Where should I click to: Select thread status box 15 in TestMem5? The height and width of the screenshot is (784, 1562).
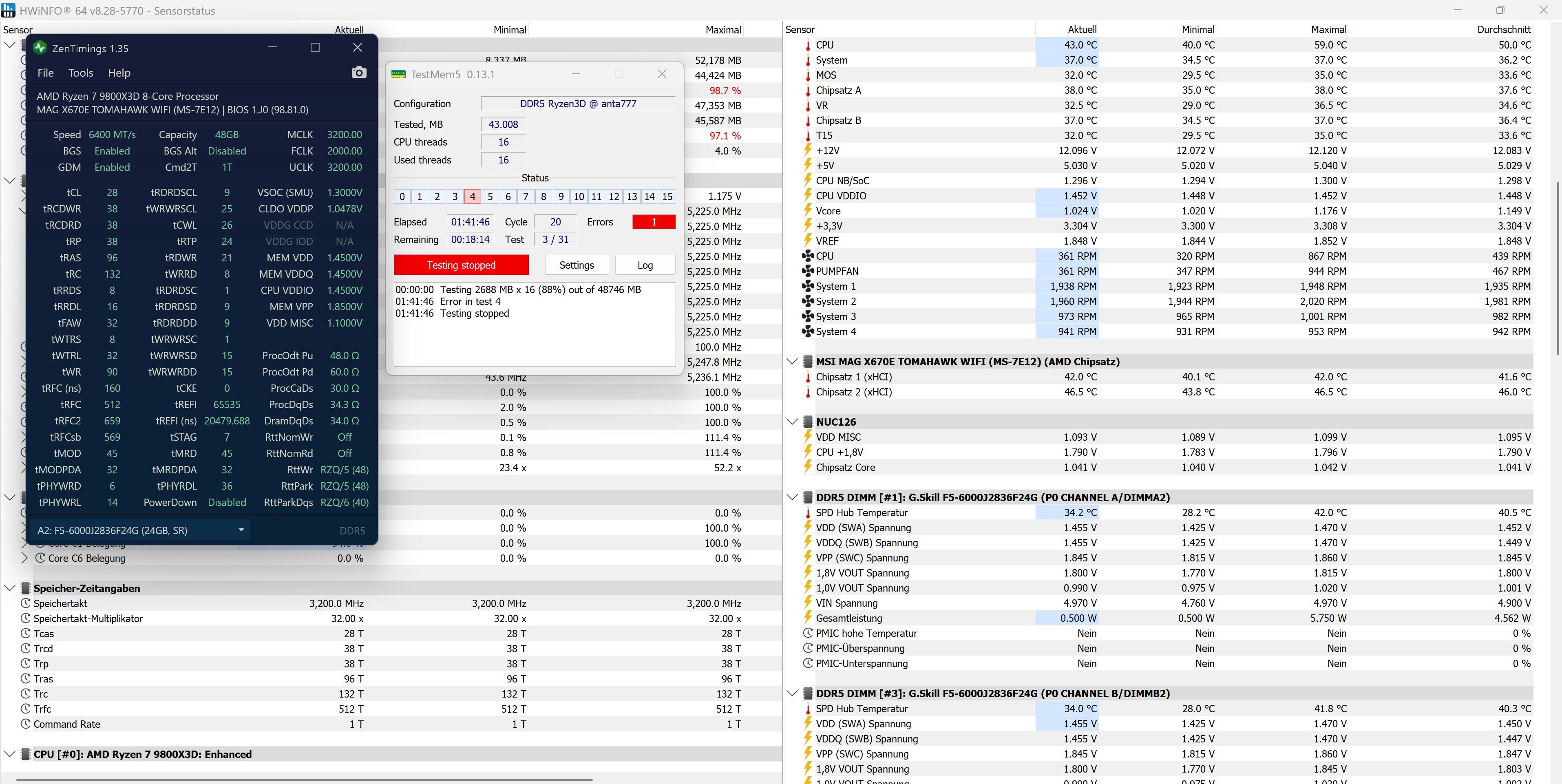[667, 197]
